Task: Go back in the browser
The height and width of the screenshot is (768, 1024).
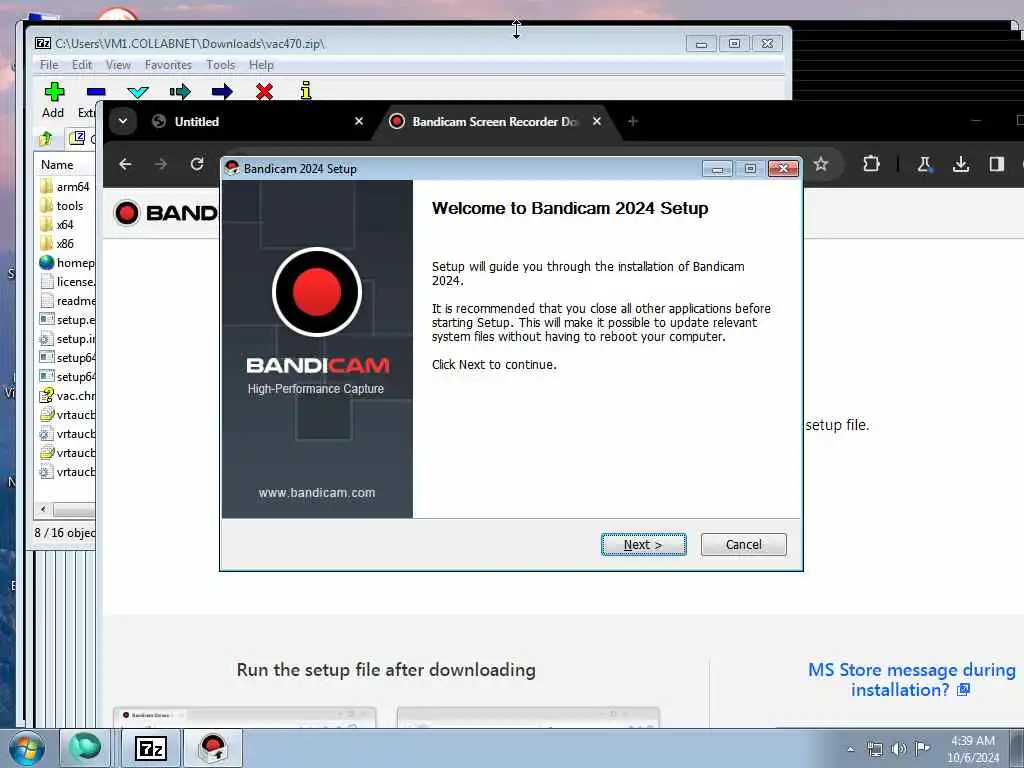Action: [x=125, y=164]
